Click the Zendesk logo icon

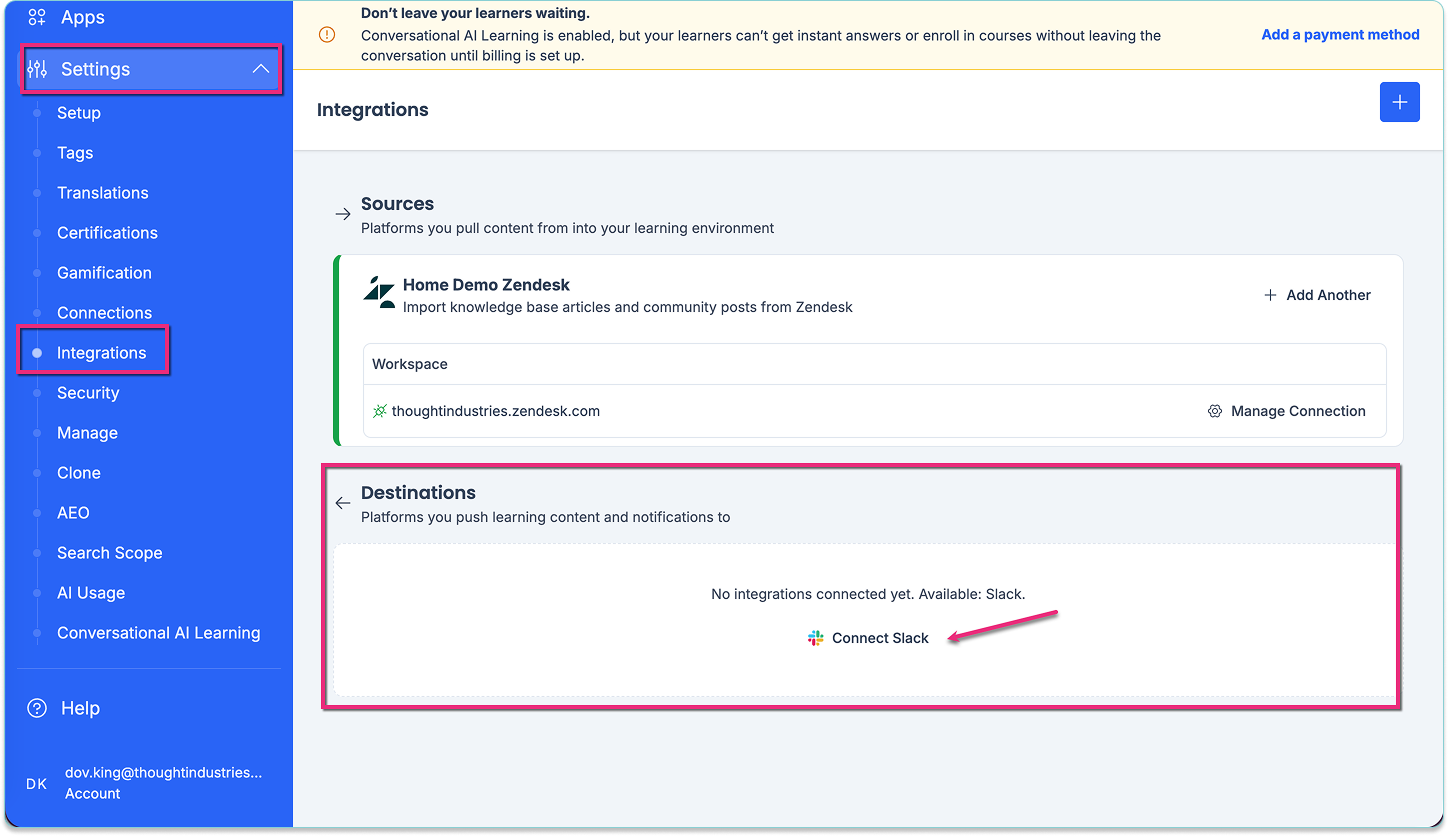(x=379, y=292)
